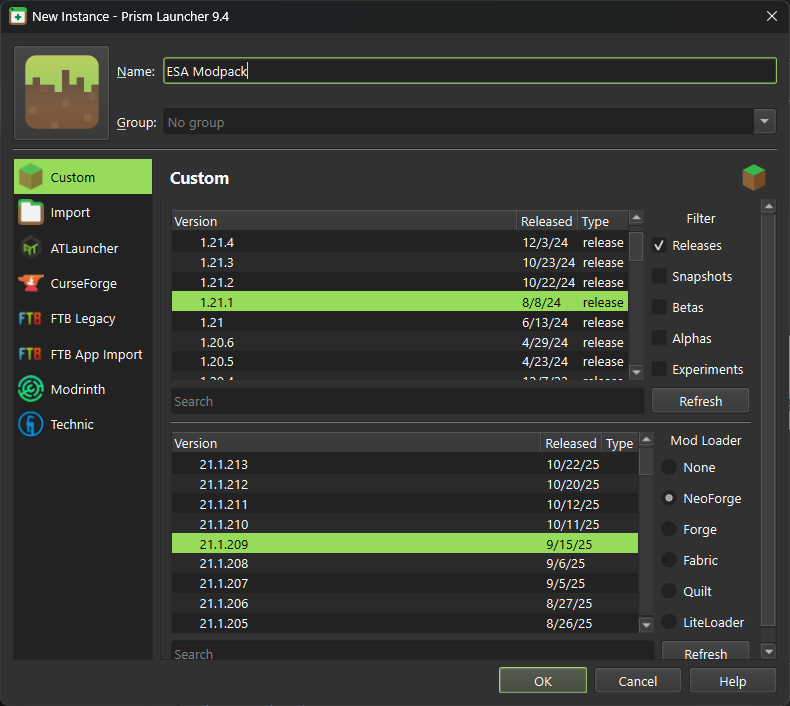The image size is (790, 706).
Task: Click Refresh next to Minecraft version search
Action: (700, 401)
